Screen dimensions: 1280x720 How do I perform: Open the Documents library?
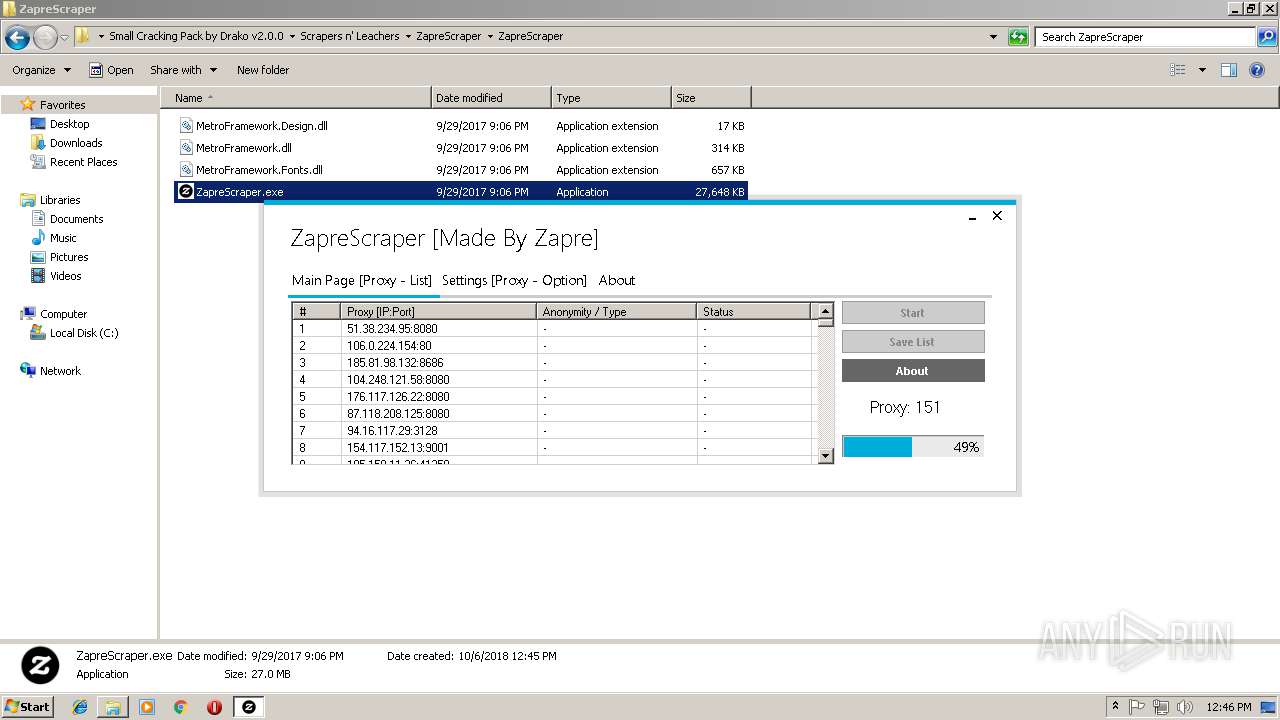(67, 219)
